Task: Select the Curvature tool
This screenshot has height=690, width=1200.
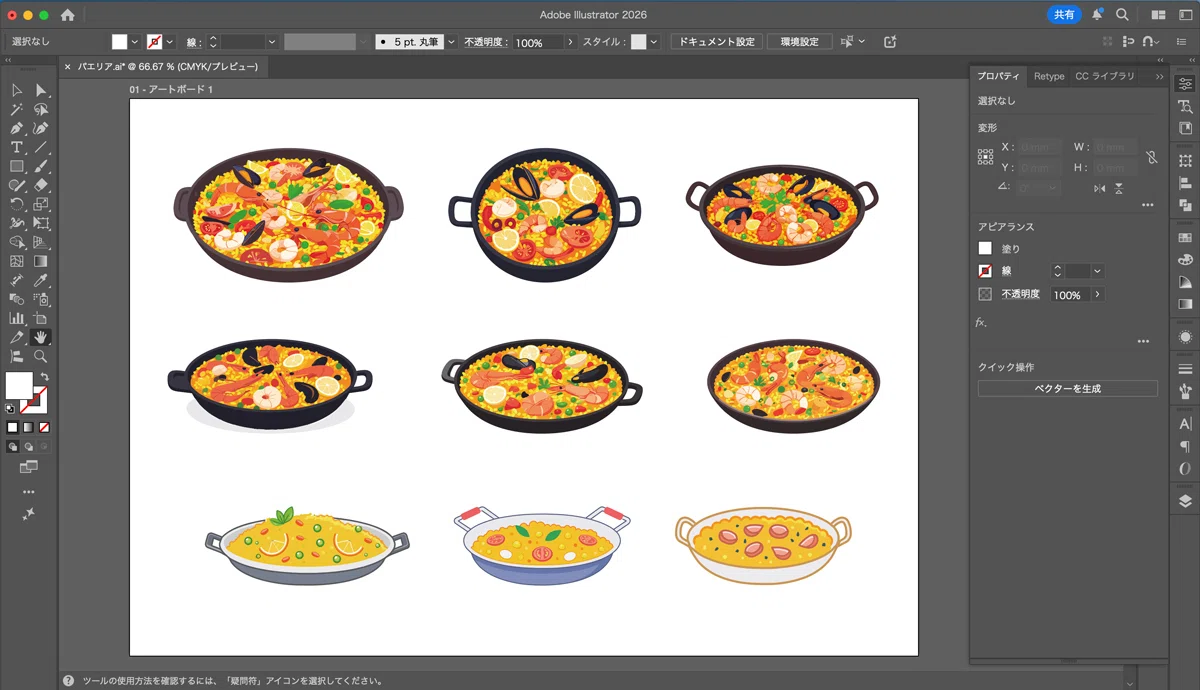Action: [x=41, y=128]
